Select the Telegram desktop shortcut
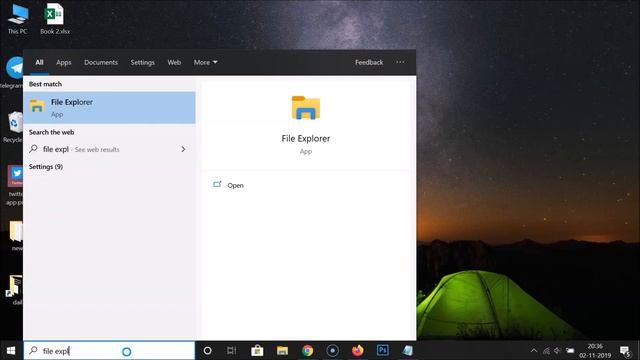Screen dimensions: 640x360 pyautogui.click(x=12, y=73)
